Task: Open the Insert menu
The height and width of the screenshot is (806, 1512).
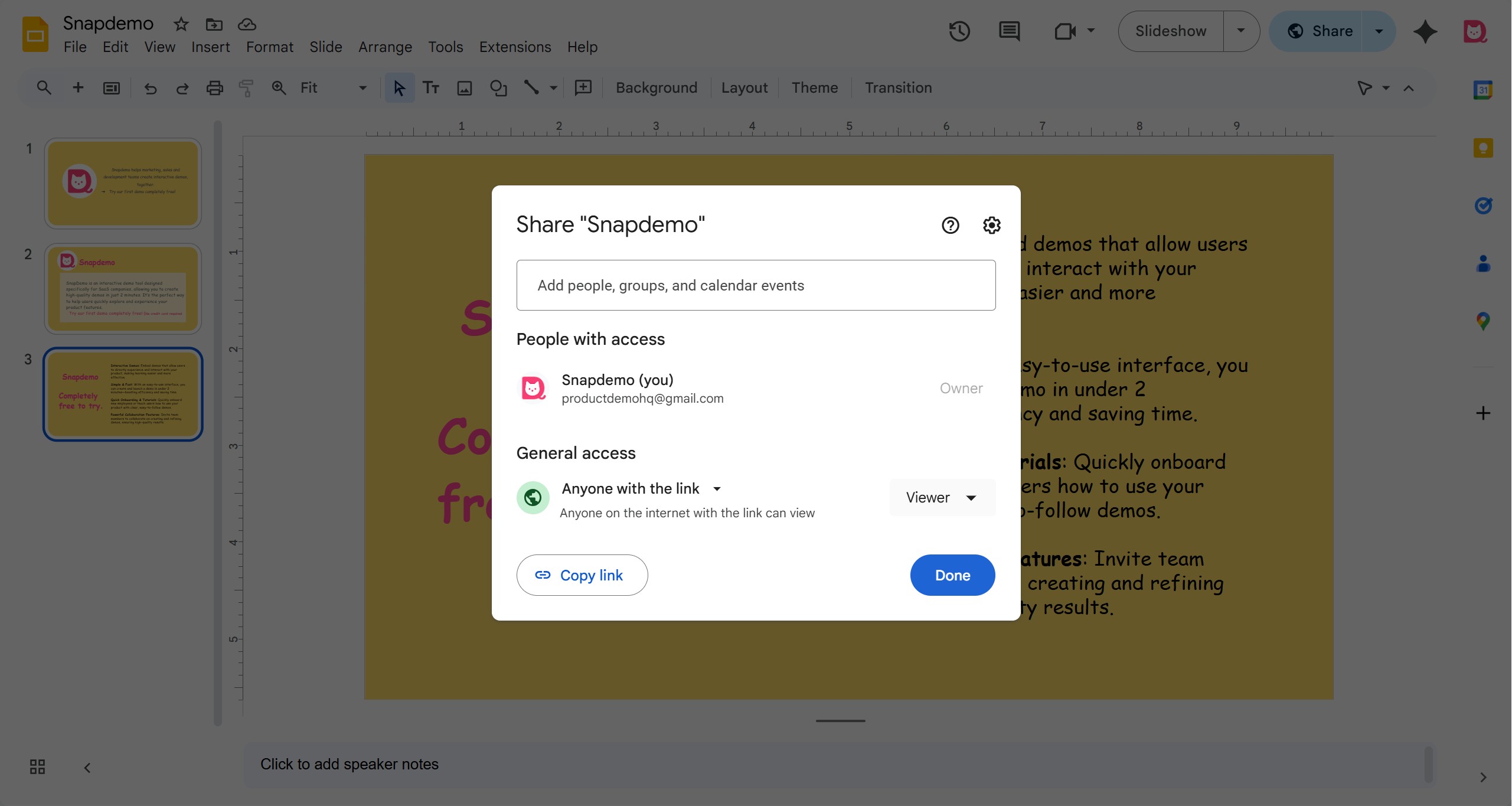Action: pyautogui.click(x=210, y=47)
